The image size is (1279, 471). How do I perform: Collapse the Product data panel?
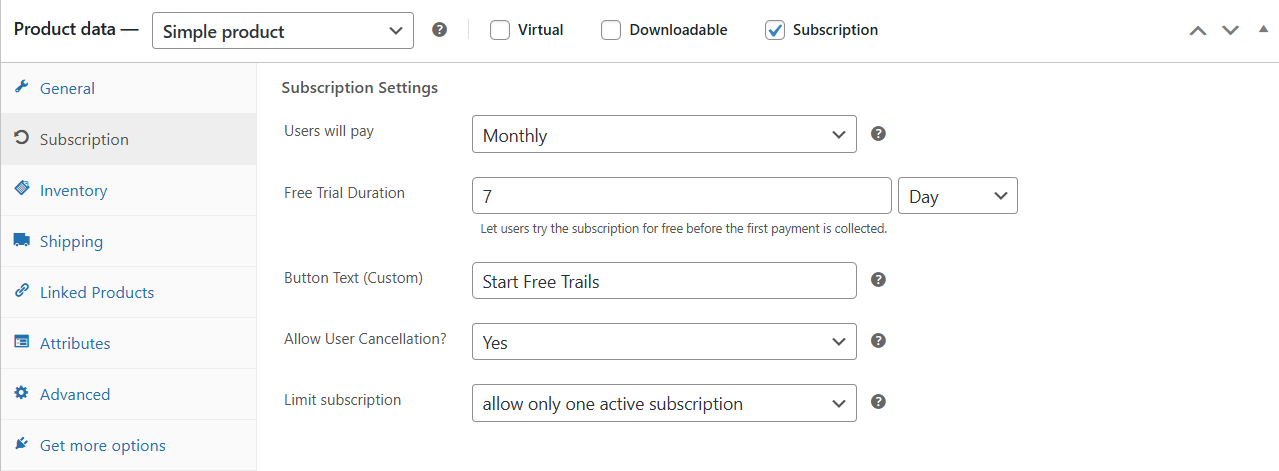click(x=1261, y=30)
